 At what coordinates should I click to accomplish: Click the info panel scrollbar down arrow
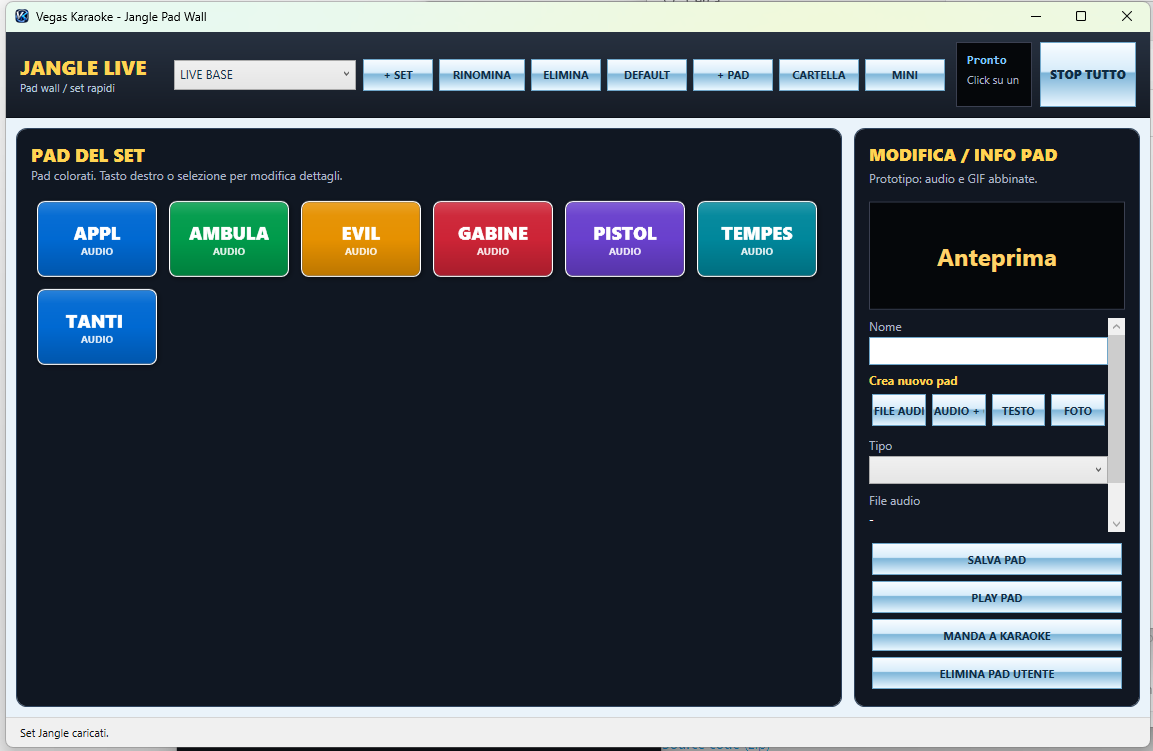point(1116,524)
